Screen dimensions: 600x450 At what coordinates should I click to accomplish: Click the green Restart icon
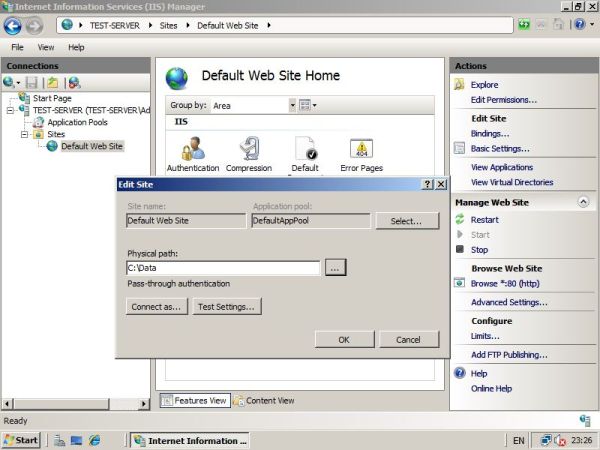pyautogui.click(x=460, y=219)
